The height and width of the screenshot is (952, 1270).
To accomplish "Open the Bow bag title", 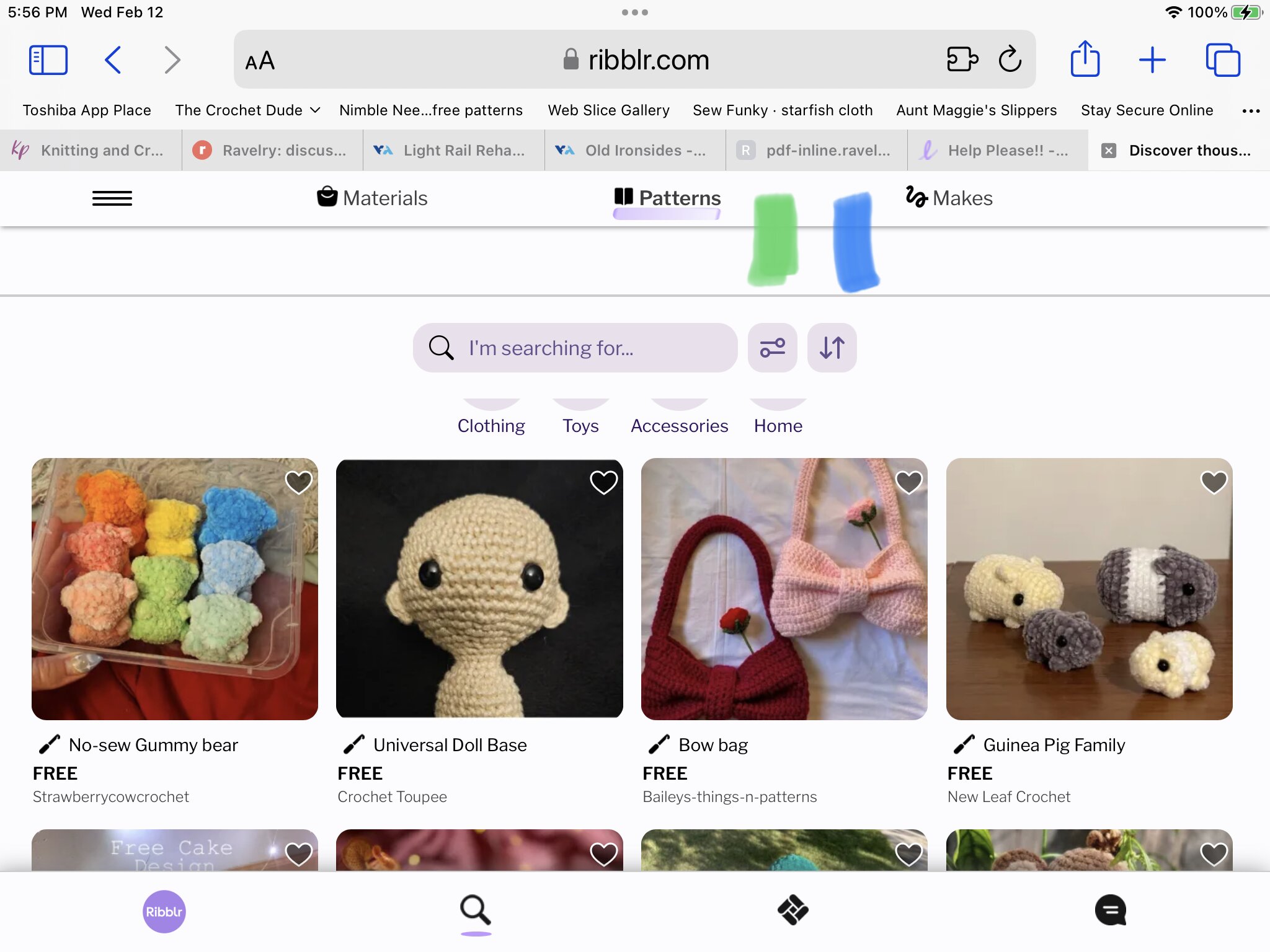I will click(713, 745).
